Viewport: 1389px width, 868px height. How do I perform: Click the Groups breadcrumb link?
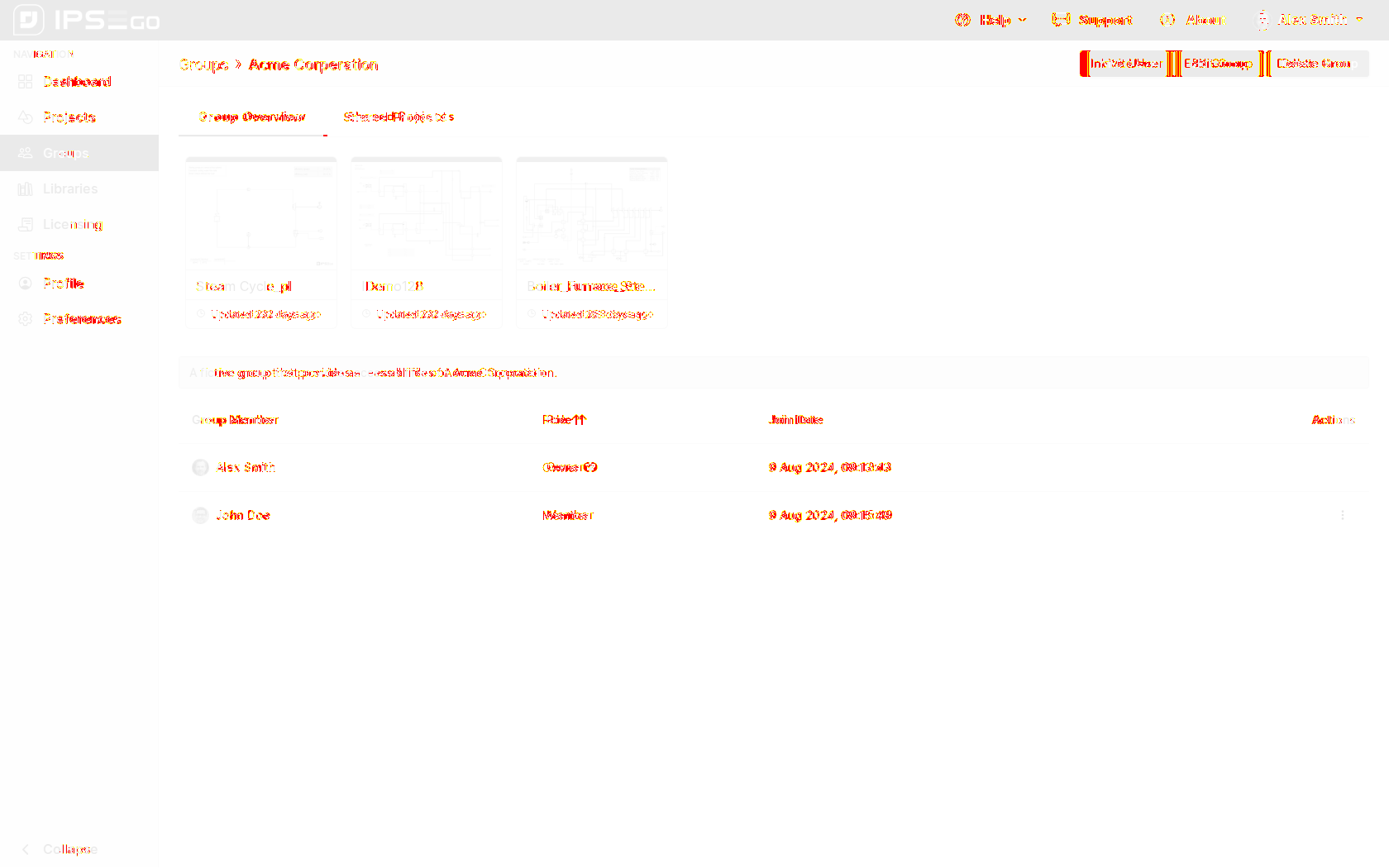203,64
